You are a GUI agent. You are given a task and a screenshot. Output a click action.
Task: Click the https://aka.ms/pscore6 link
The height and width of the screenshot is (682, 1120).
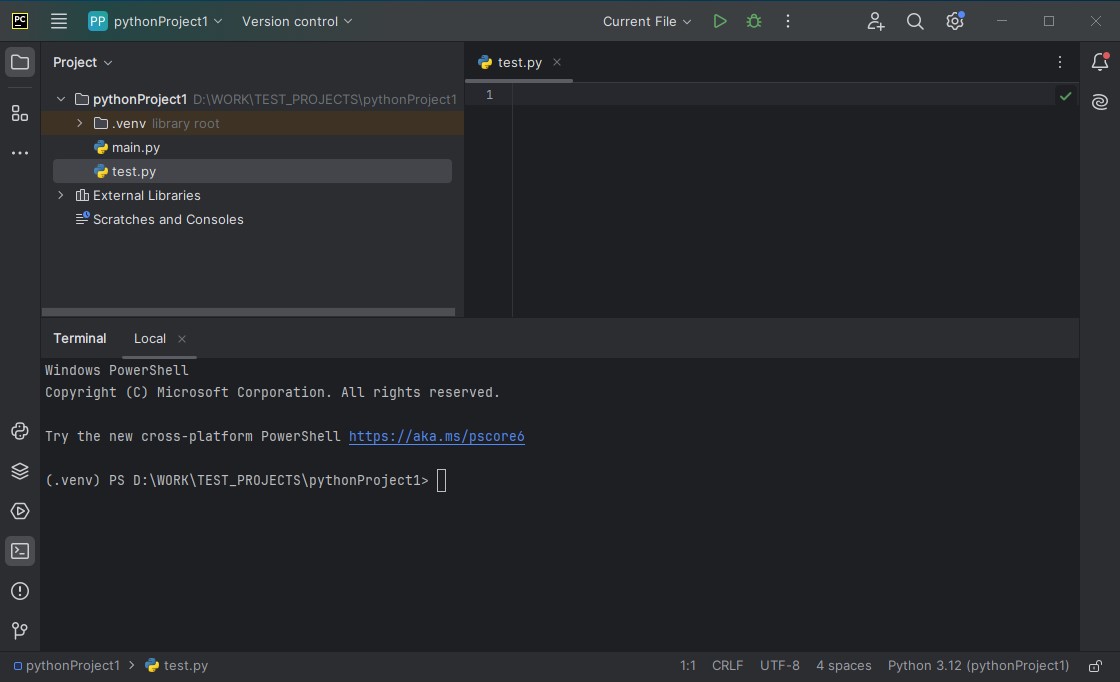coord(436,436)
